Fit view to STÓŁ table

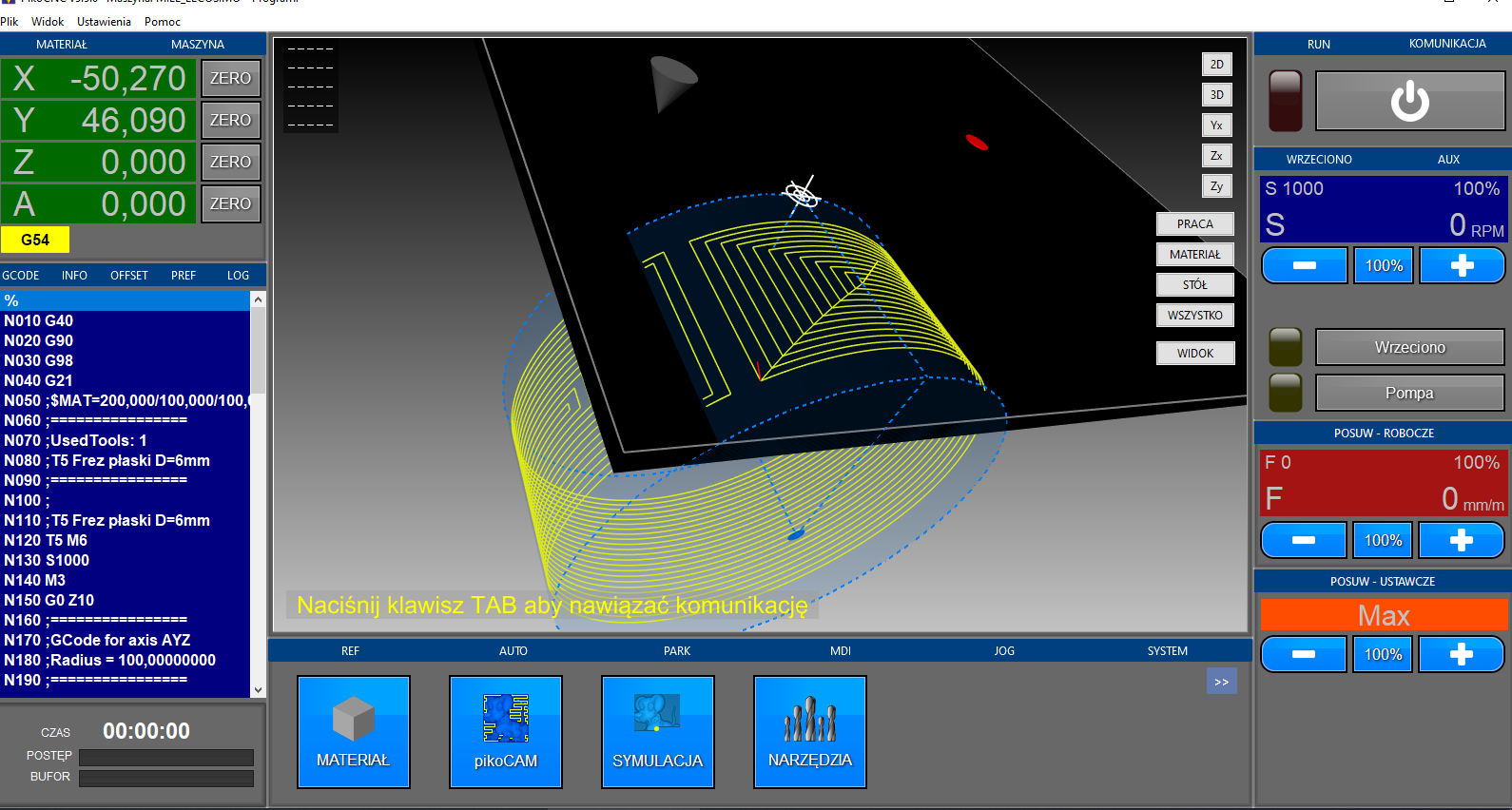coord(1195,285)
